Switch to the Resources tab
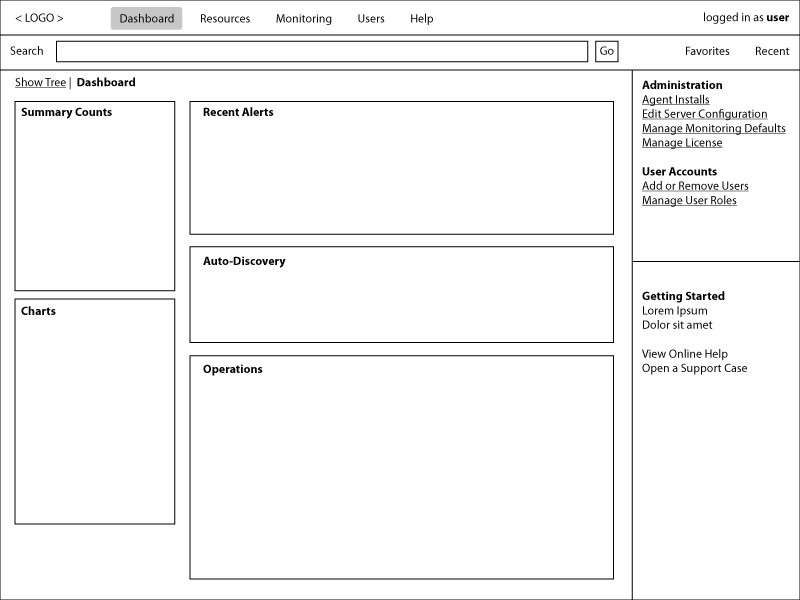Image resolution: width=800 pixels, height=600 pixels. 225,19
